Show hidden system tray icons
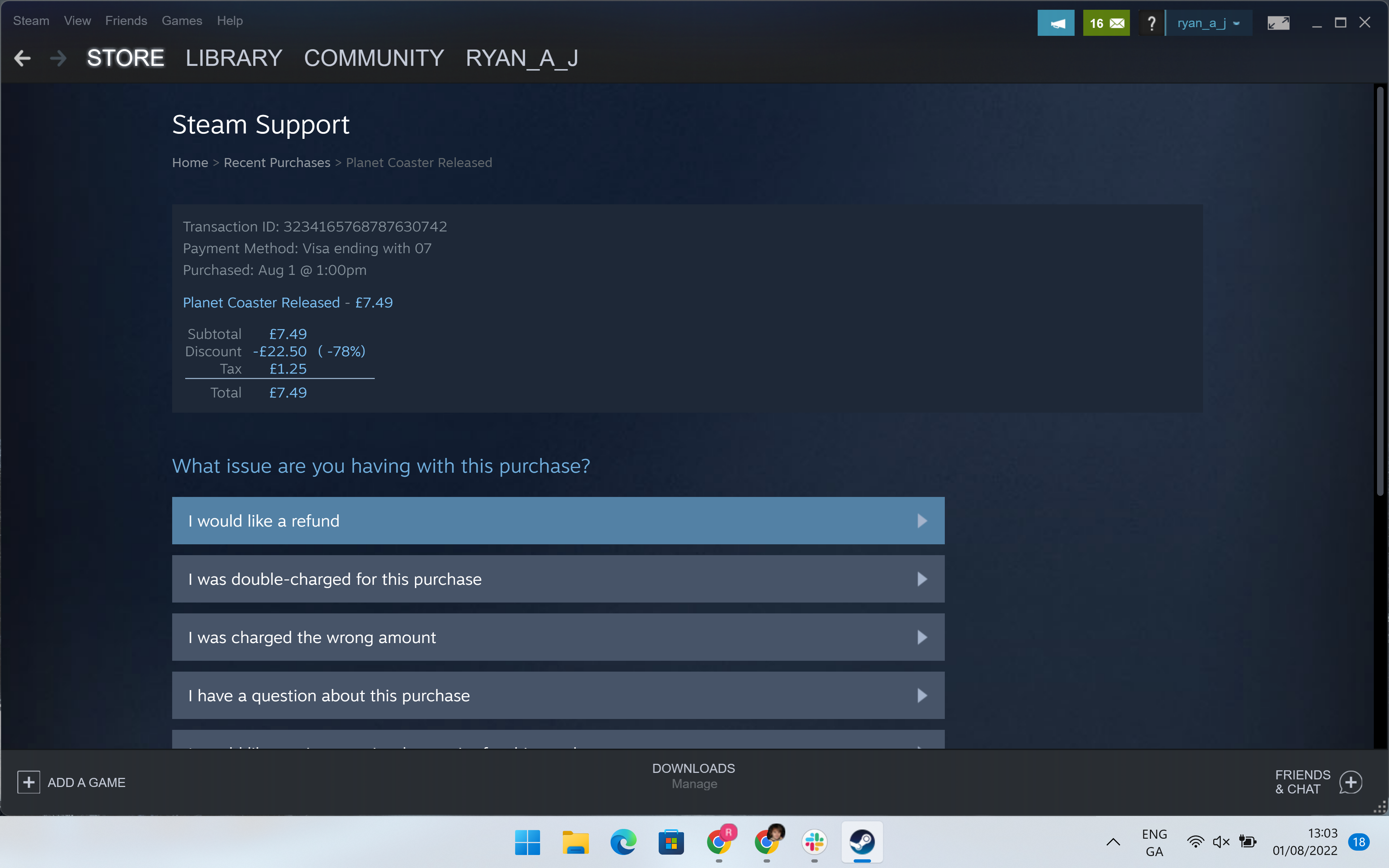1389x868 pixels. (x=1113, y=842)
